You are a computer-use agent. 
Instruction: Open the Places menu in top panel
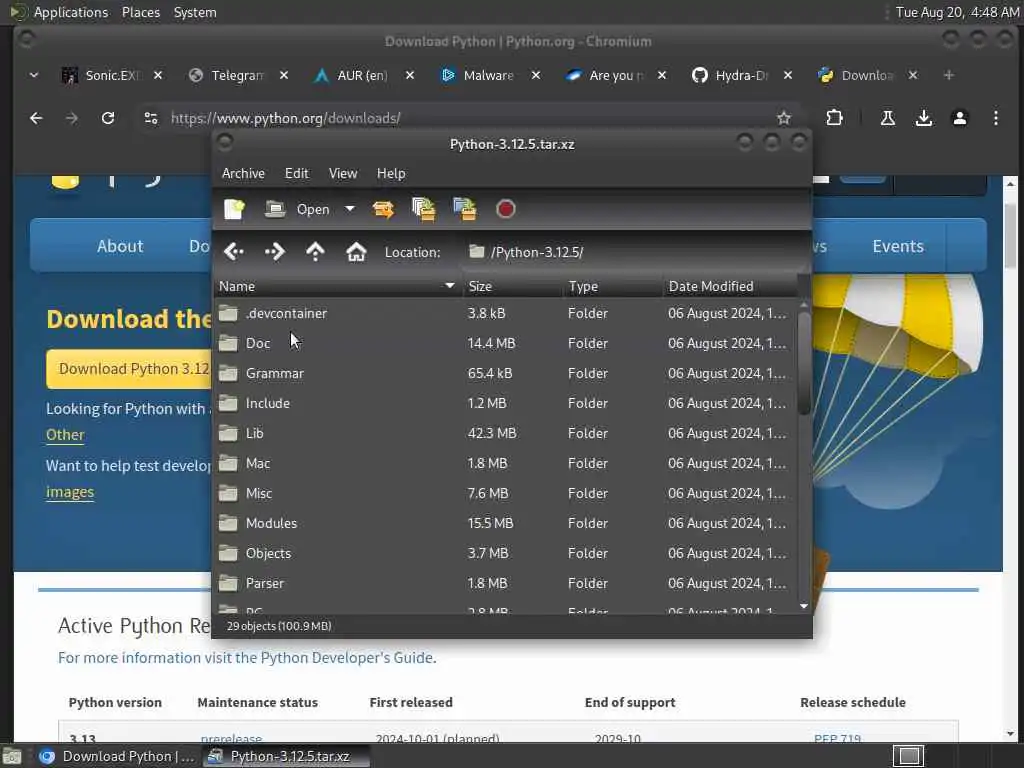point(141,12)
